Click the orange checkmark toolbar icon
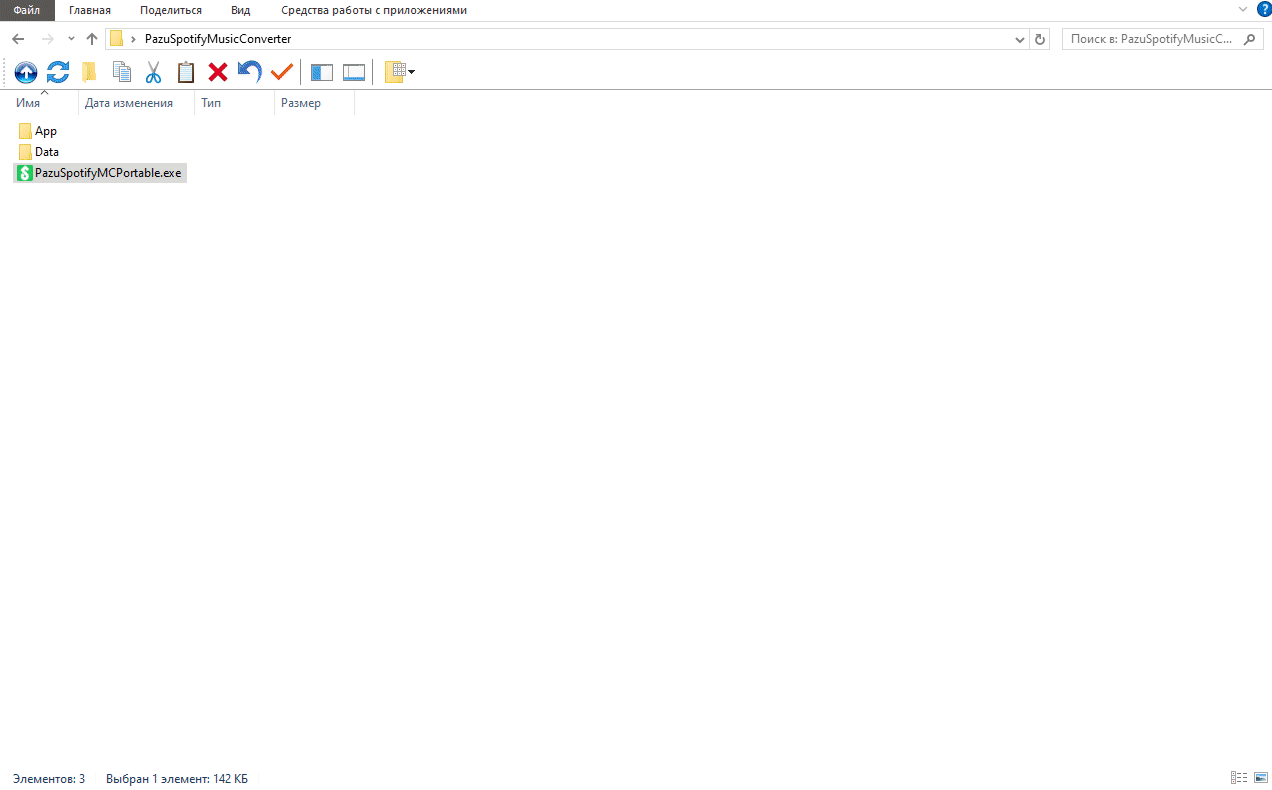Image resolution: width=1272 pixels, height=790 pixels. tap(281, 72)
